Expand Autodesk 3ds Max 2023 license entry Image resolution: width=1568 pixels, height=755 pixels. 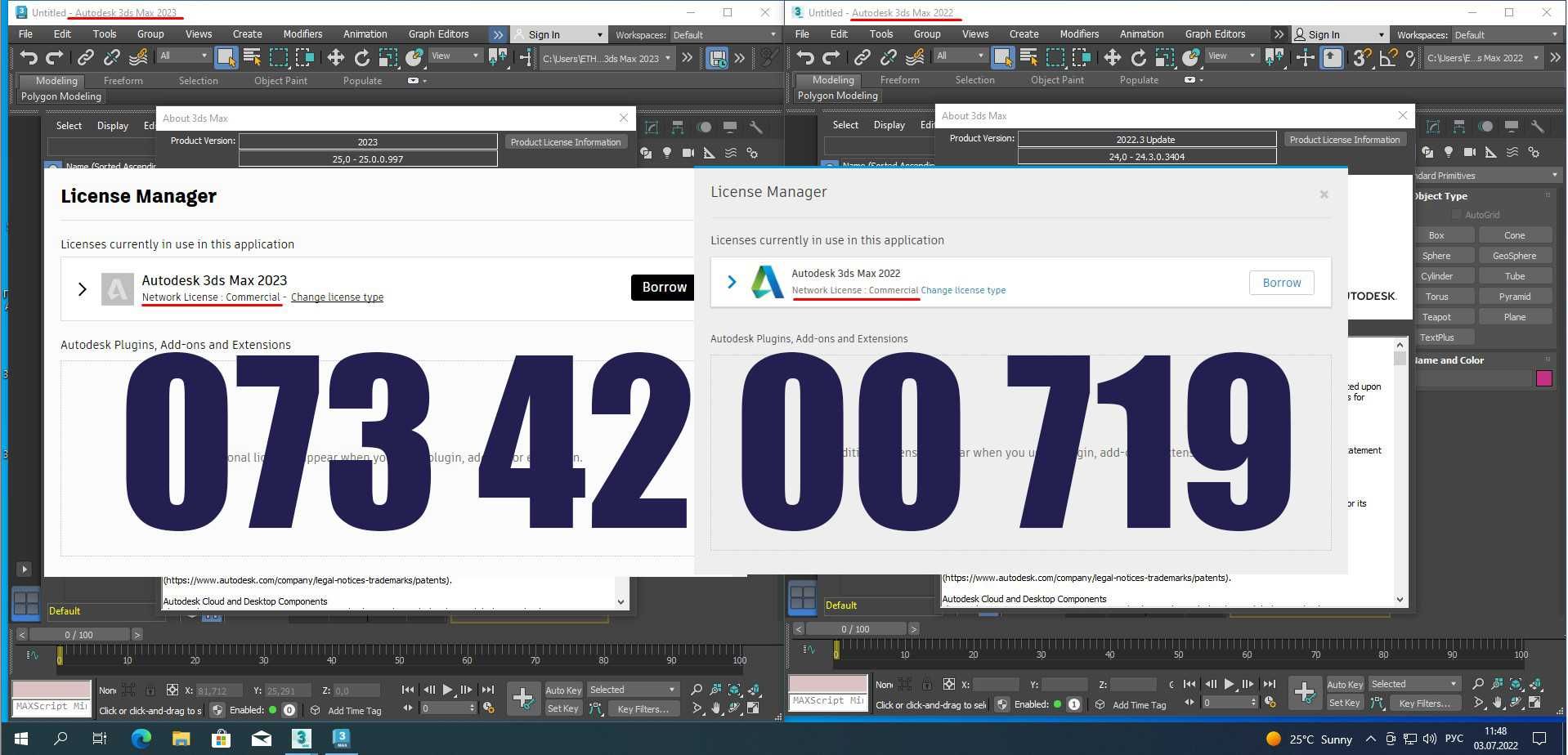pyautogui.click(x=82, y=289)
